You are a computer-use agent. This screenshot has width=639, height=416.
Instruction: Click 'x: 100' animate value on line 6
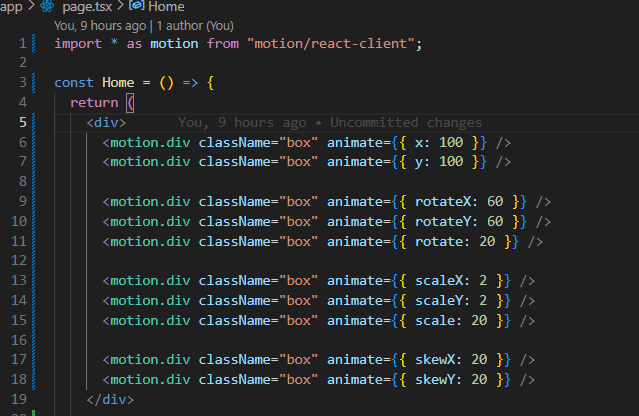point(439,142)
